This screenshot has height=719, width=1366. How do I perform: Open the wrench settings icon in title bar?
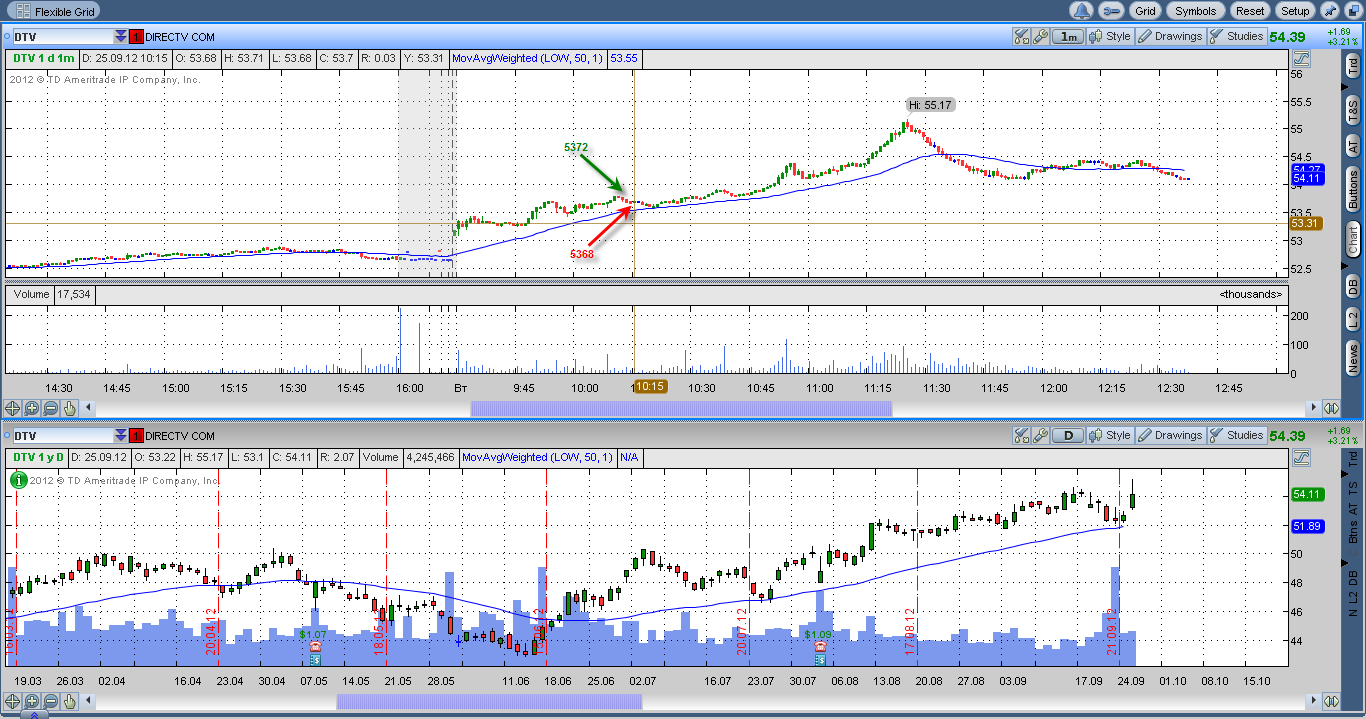(1111, 11)
